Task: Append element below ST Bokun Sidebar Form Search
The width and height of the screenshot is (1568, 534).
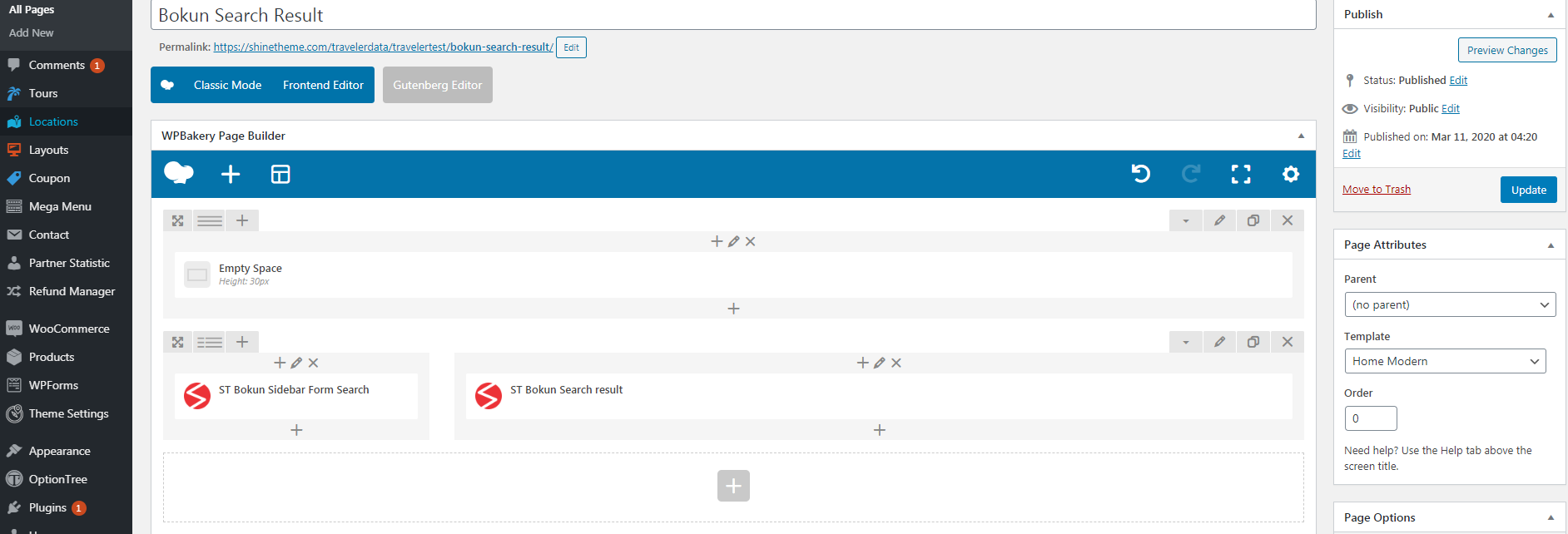Action: click(296, 430)
